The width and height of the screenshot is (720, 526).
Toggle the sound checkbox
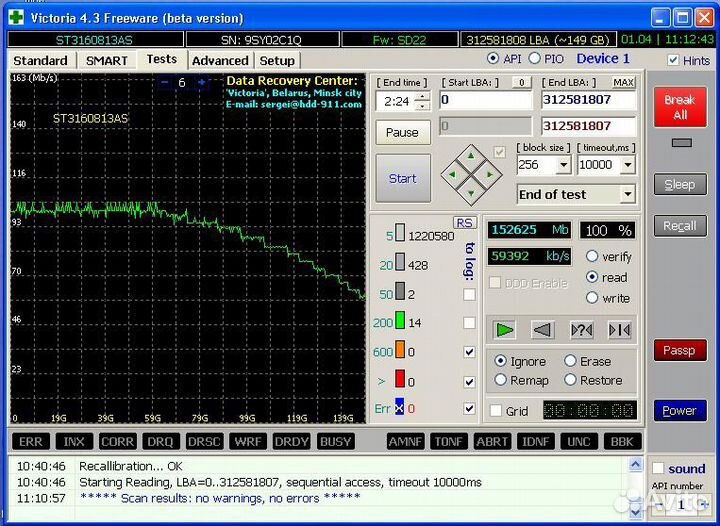(657, 468)
